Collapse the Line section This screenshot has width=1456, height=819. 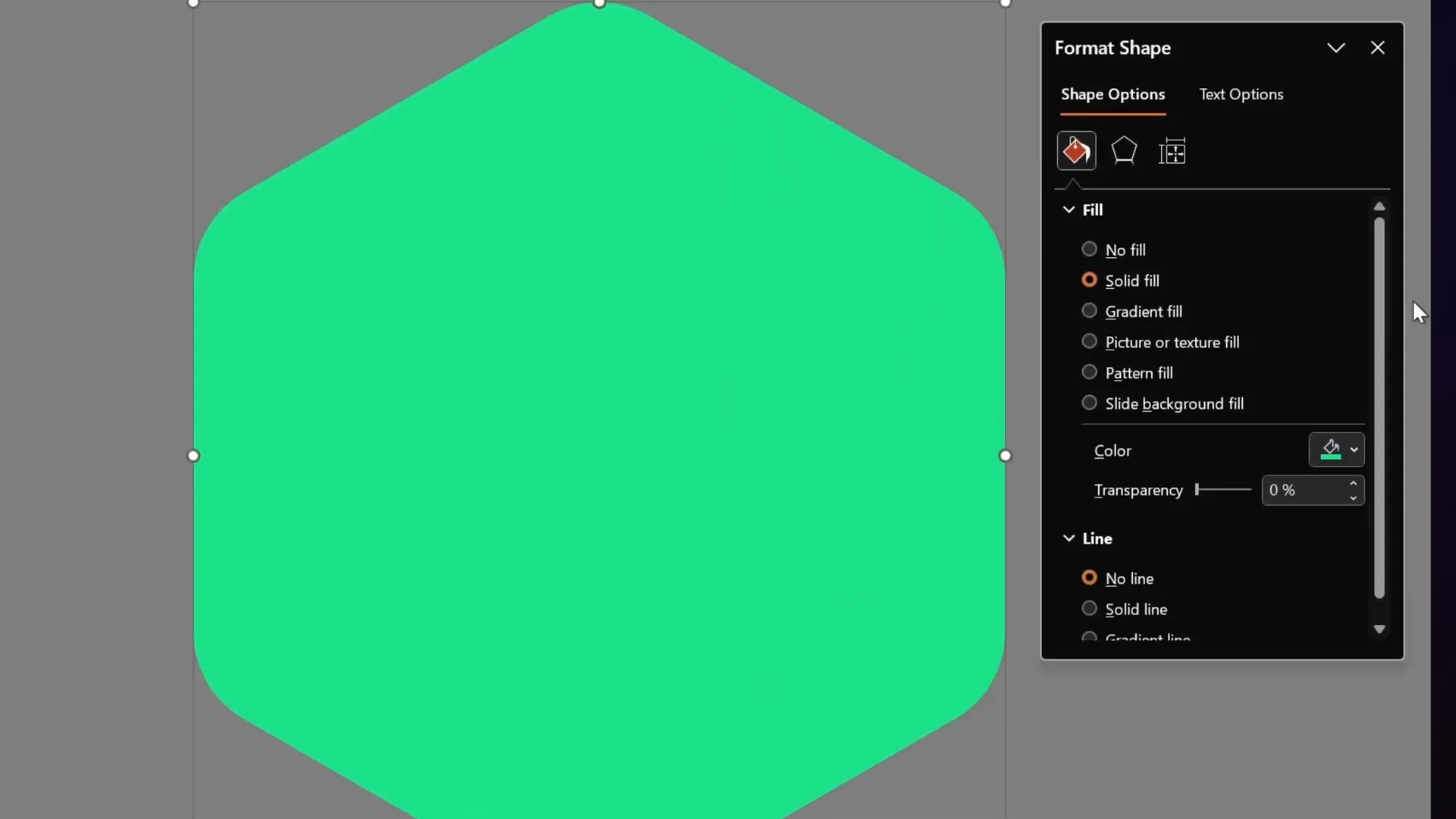pos(1068,538)
